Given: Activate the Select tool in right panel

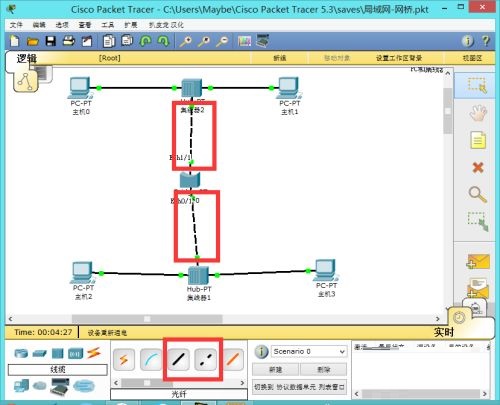Looking at the screenshot, I should point(477,85).
